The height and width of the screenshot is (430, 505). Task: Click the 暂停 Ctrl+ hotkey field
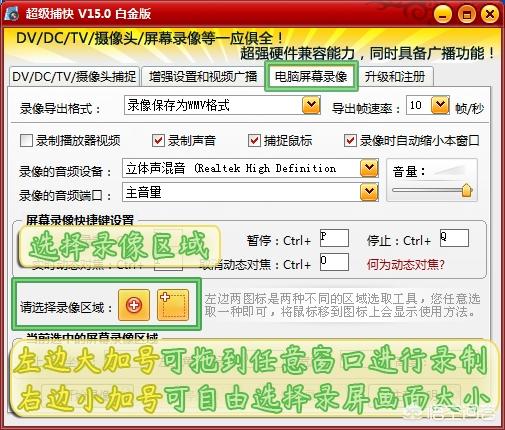pos(334,238)
